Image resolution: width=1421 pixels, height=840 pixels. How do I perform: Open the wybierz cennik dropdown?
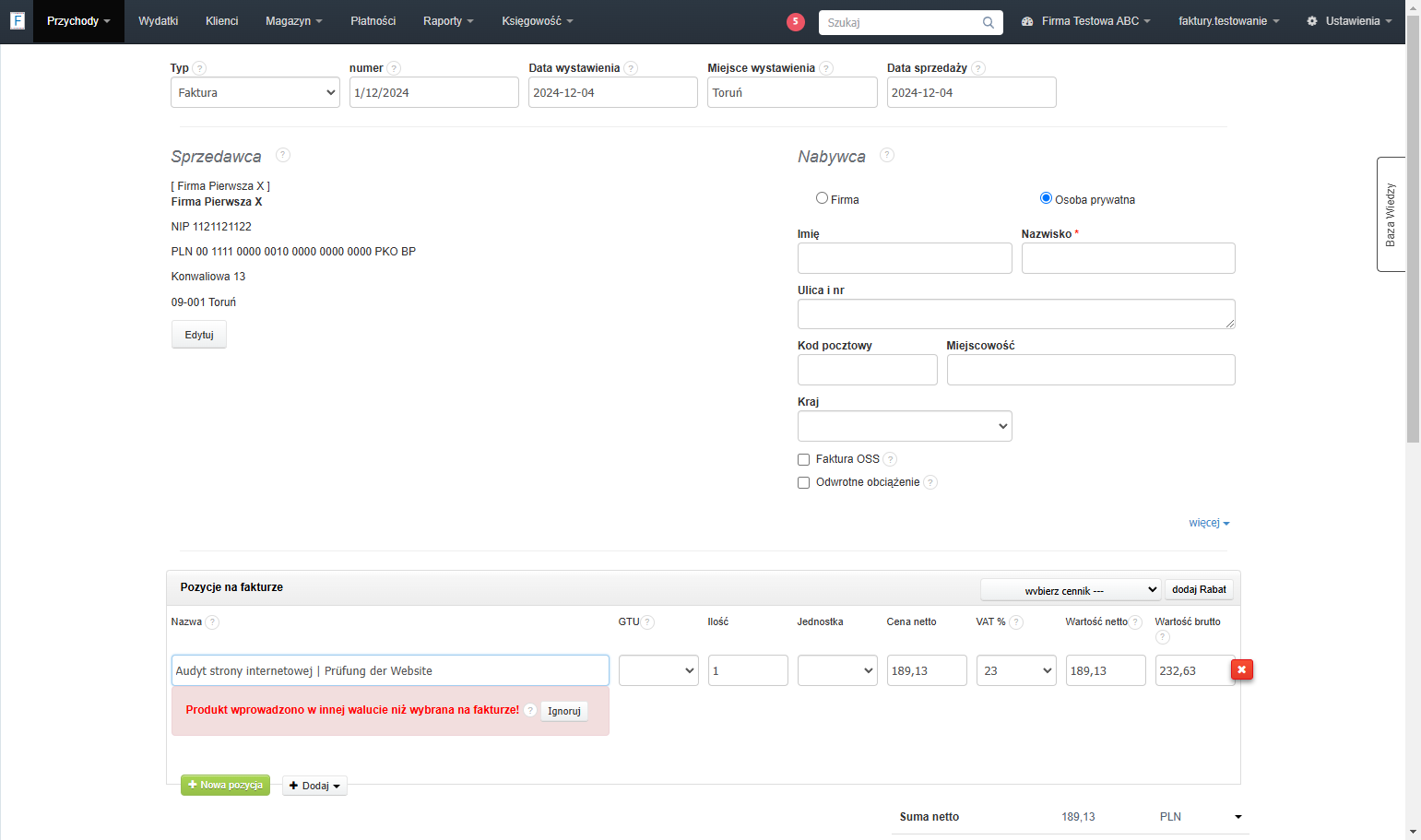(x=1071, y=590)
